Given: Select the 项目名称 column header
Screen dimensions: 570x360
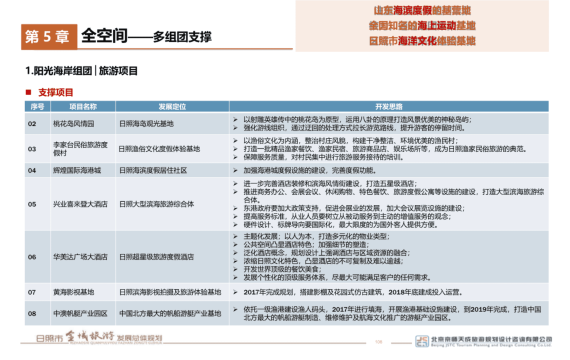Looking at the screenshot, I should click(x=83, y=107).
